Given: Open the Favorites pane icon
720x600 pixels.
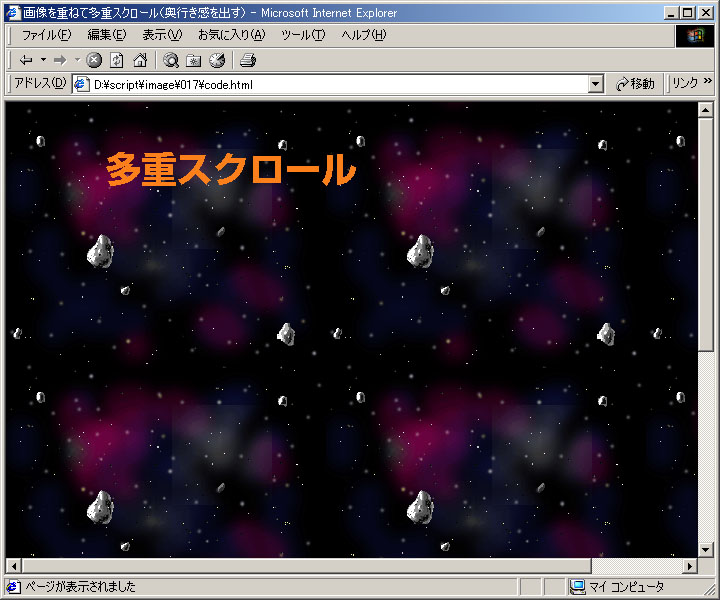Looking at the screenshot, I should [194, 60].
